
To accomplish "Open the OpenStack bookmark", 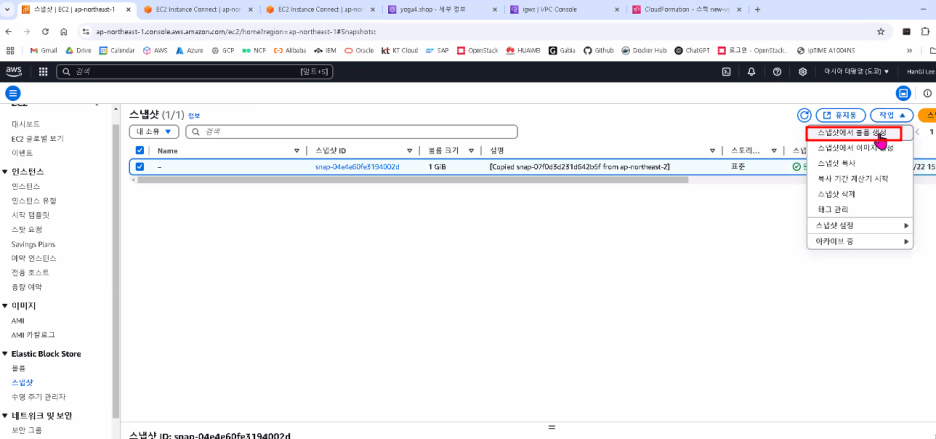I will tap(477, 51).
